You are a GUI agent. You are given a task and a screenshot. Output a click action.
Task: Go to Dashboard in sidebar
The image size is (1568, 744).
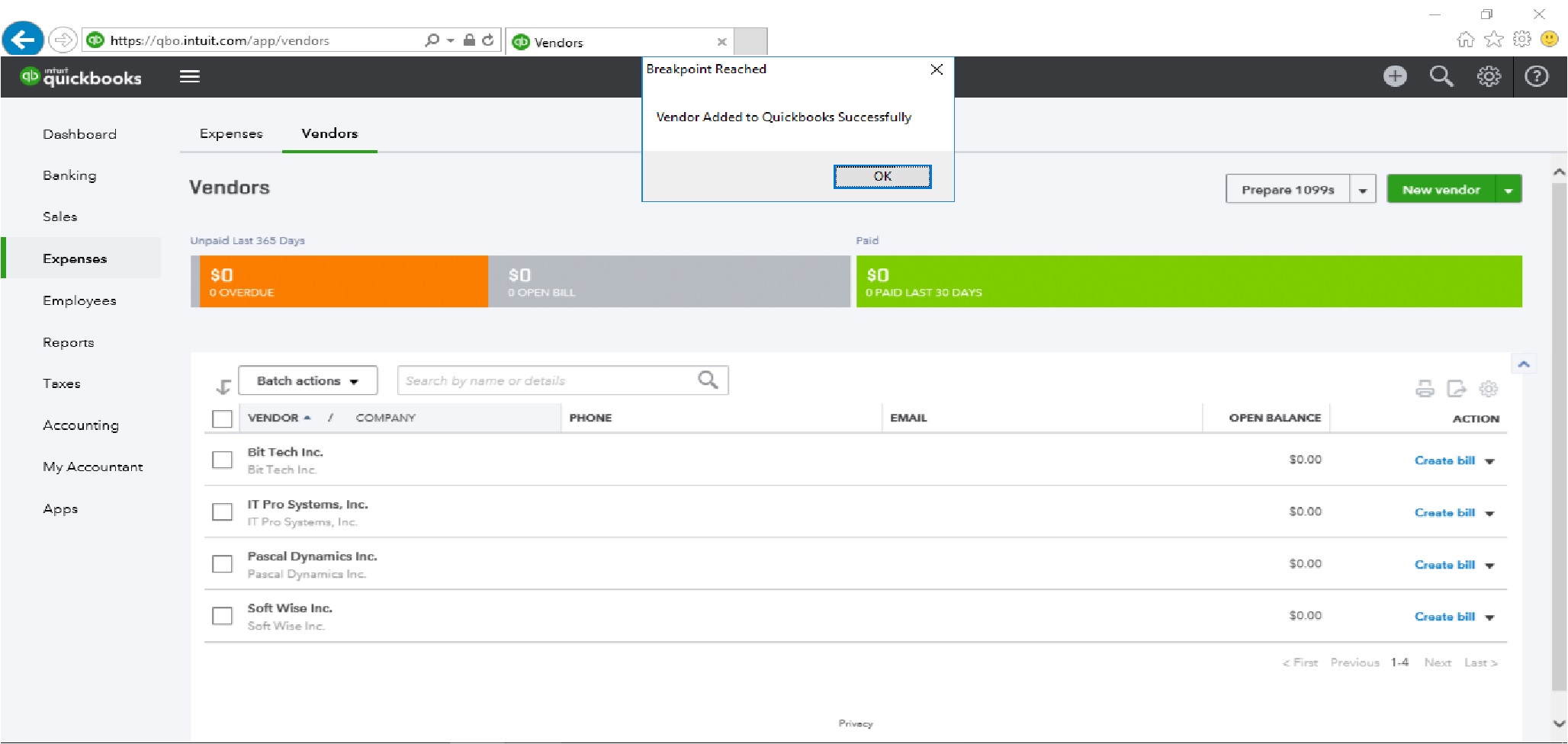(80, 134)
